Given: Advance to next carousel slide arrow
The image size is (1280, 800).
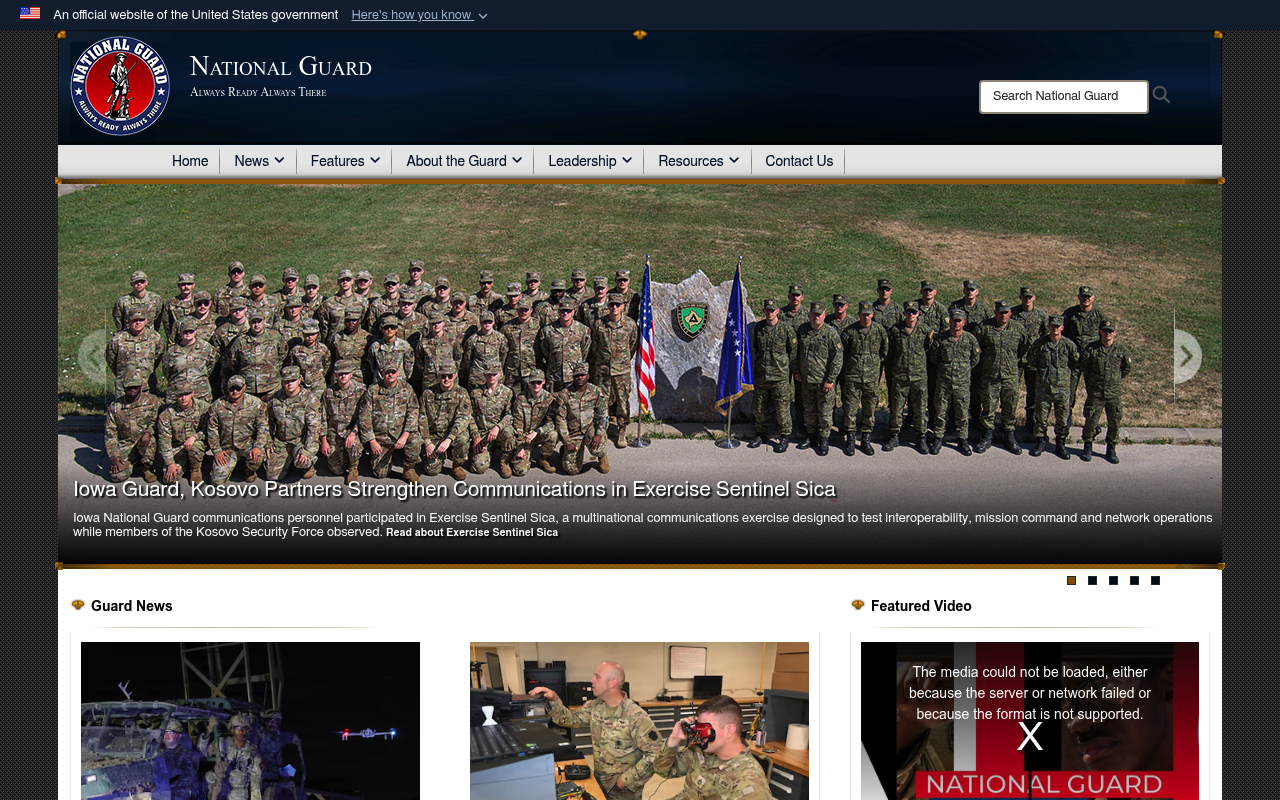Looking at the screenshot, I should coord(1188,356).
